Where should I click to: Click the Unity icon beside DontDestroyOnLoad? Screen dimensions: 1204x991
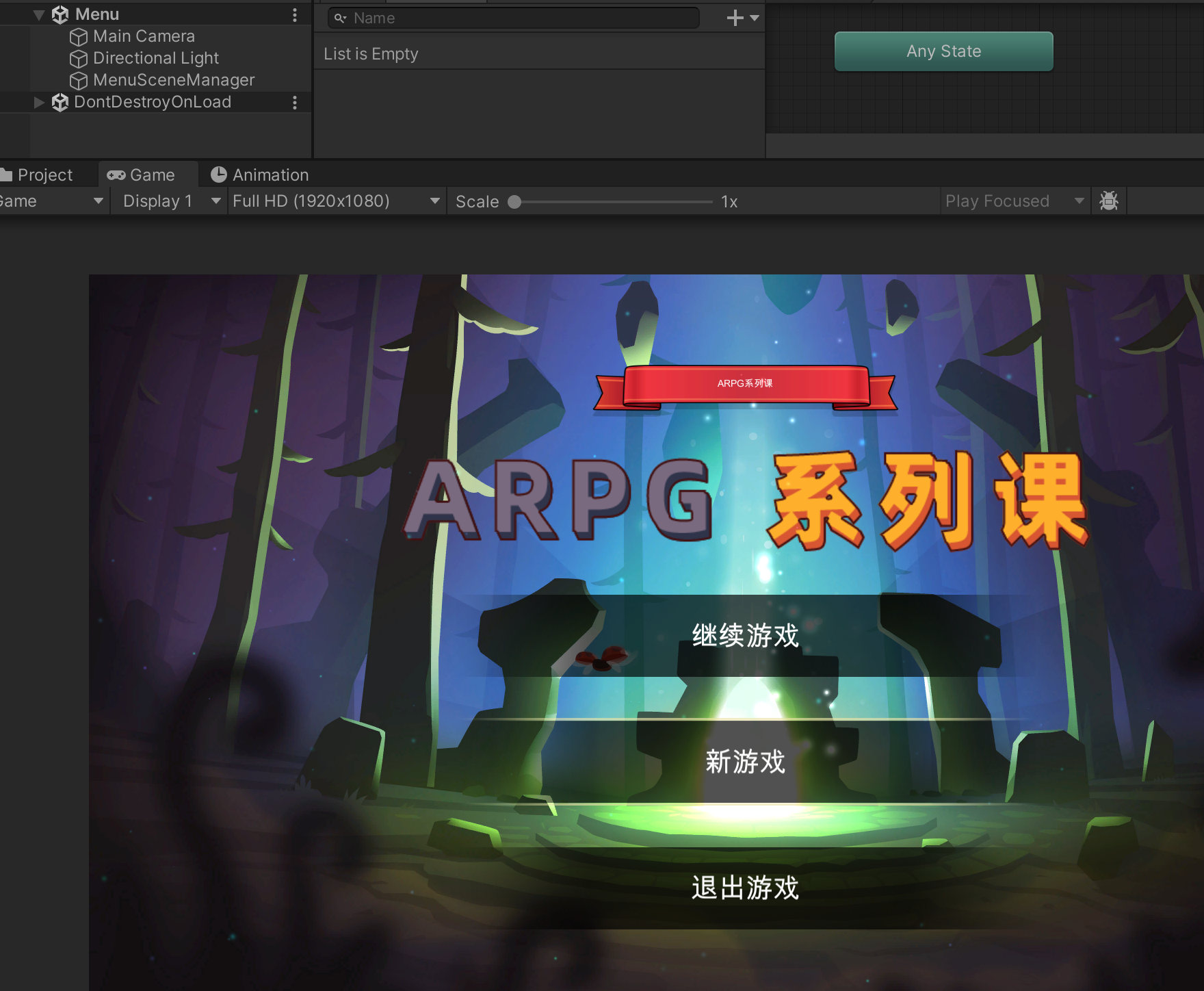(x=60, y=102)
